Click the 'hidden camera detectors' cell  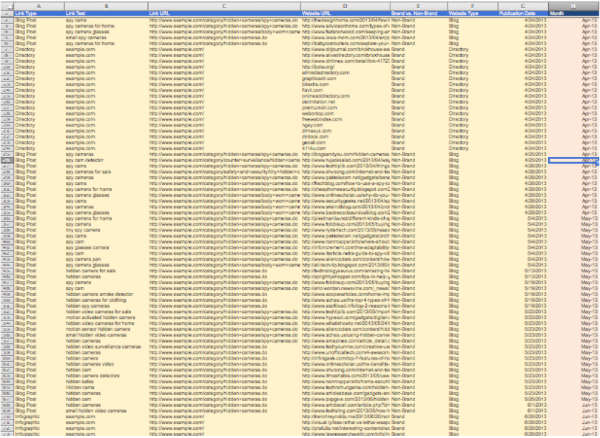106,376
